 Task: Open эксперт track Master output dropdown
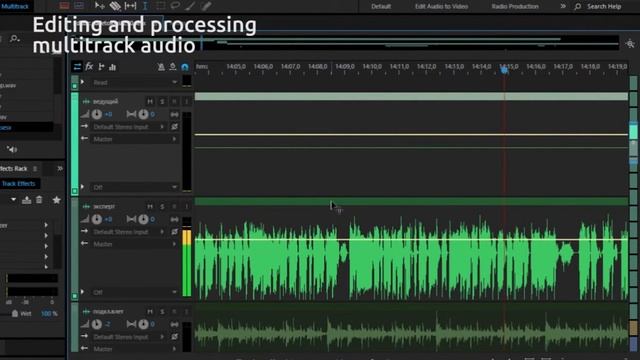click(134, 244)
